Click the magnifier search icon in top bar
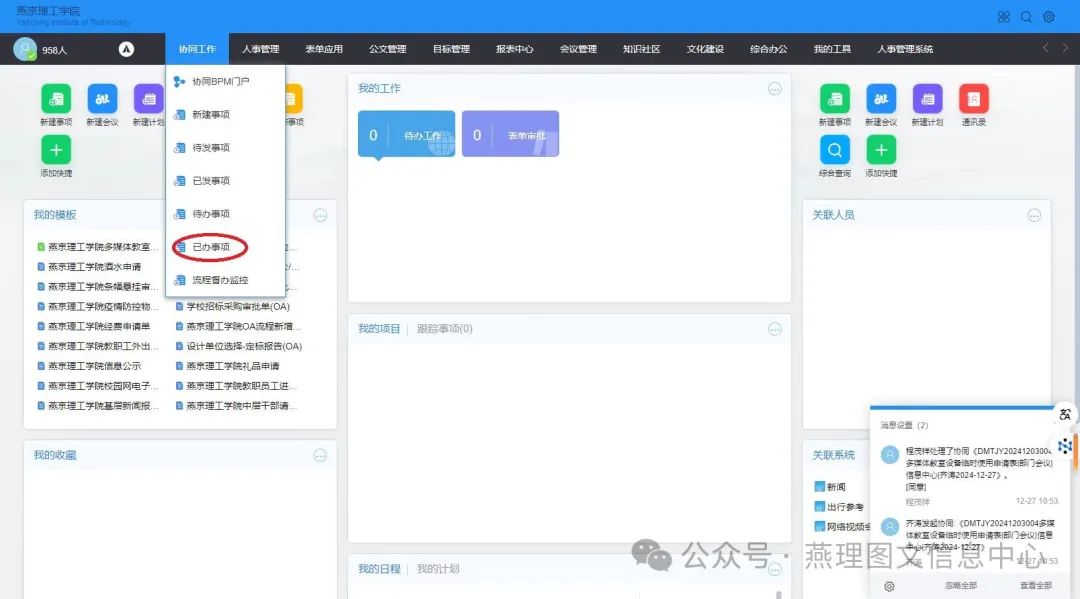The image size is (1080, 599). click(1026, 17)
